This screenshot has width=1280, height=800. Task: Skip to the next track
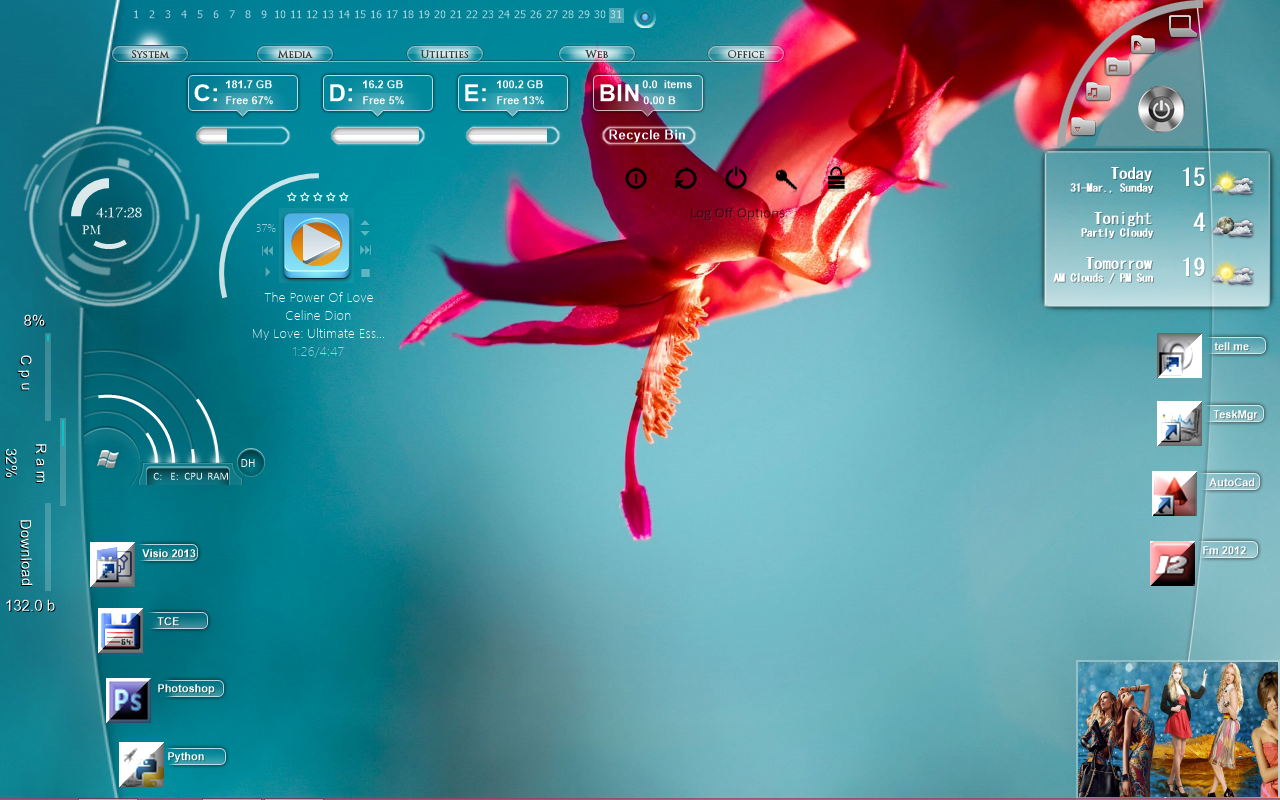click(x=366, y=251)
